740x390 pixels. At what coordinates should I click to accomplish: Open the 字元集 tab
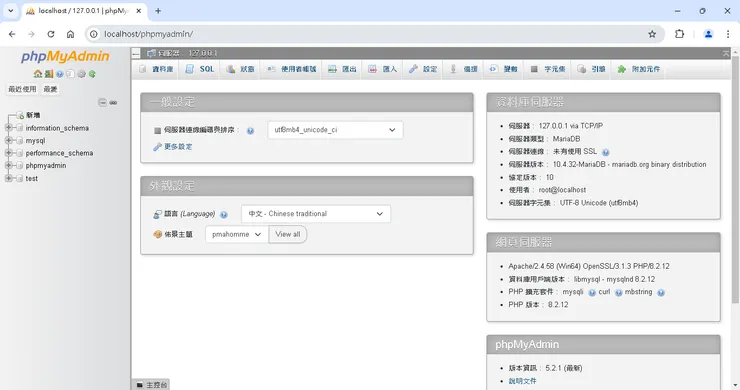click(548, 69)
